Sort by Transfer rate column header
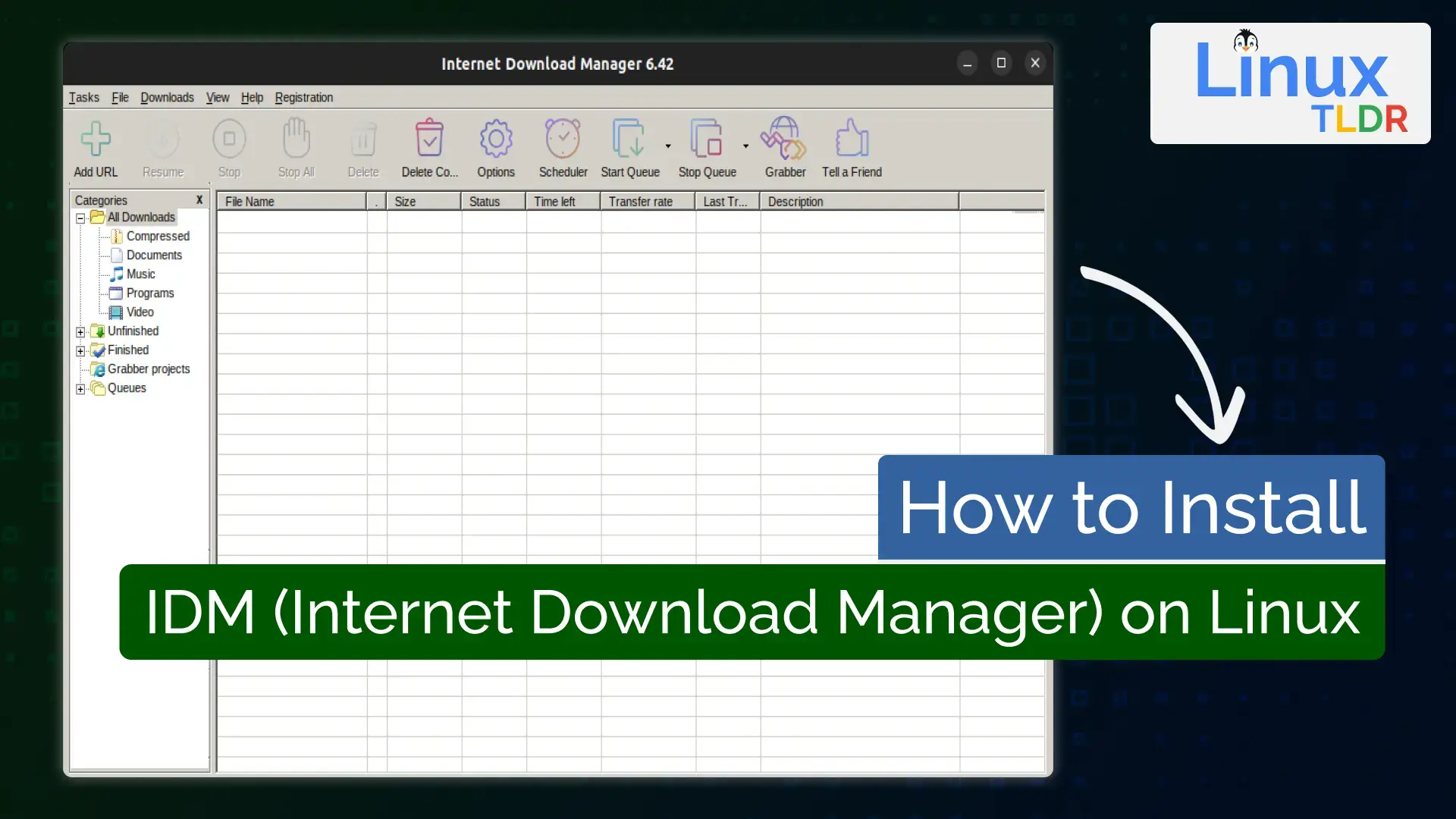Viewport: 1456px width, 819px height. (x=648, y=201)
